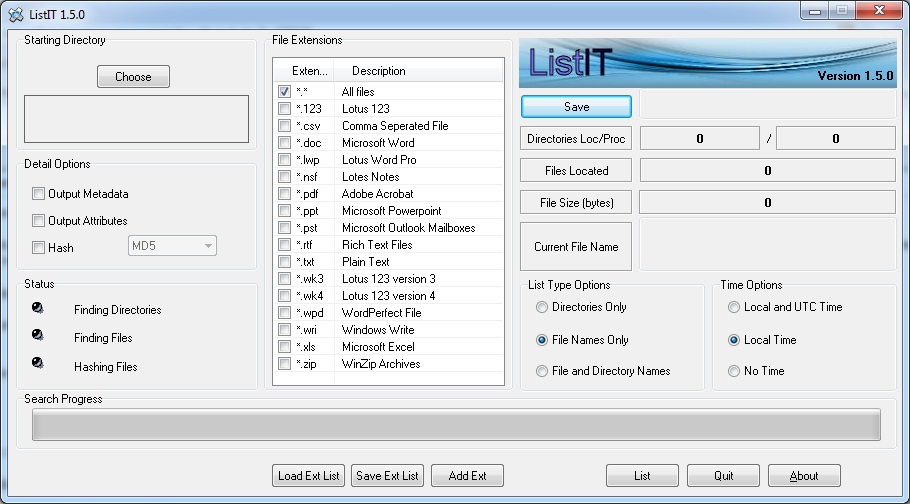Click the Exten... column header
Screen dimensions: 910x504
[x=304, y=71]
